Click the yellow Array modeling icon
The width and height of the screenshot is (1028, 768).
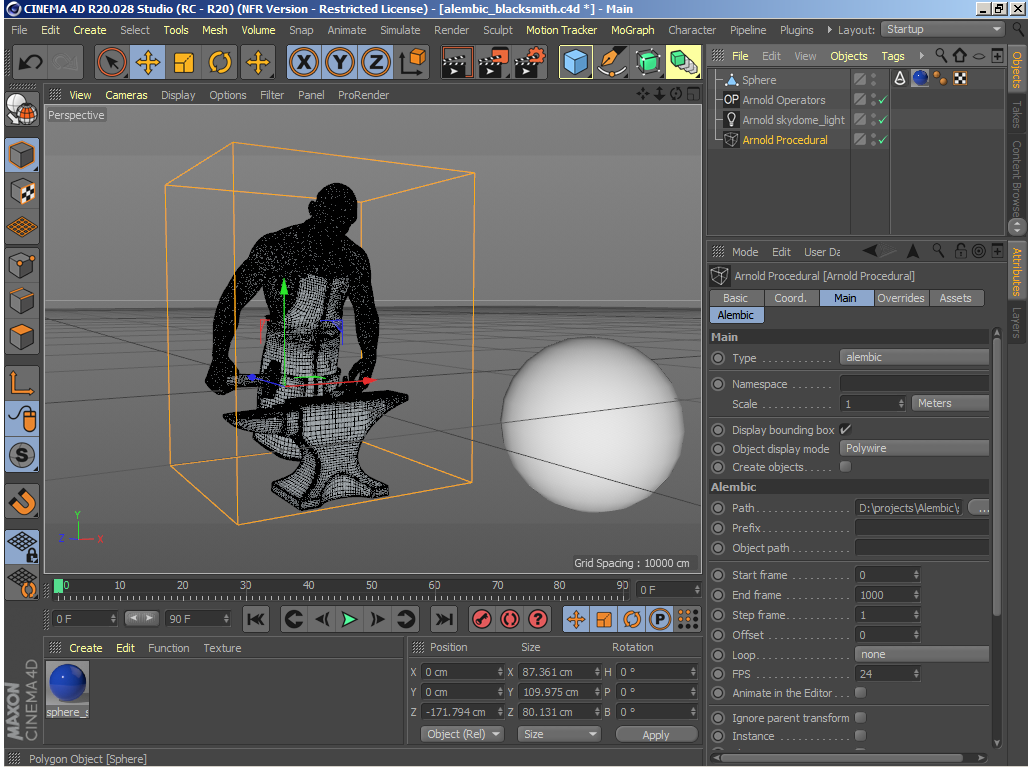[x=683, y=63]
